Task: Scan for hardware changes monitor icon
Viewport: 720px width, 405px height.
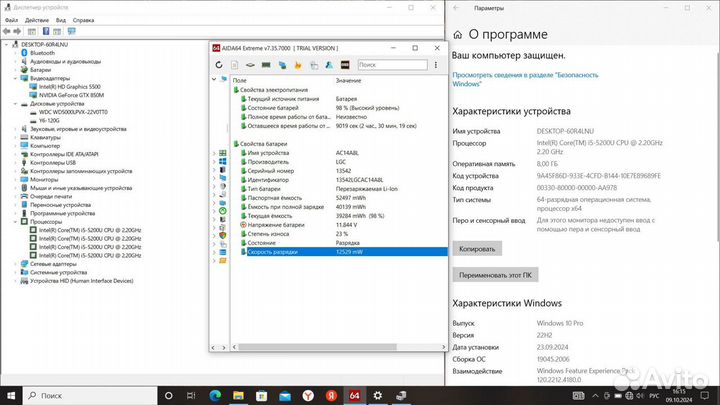Action: click(72, 31)
